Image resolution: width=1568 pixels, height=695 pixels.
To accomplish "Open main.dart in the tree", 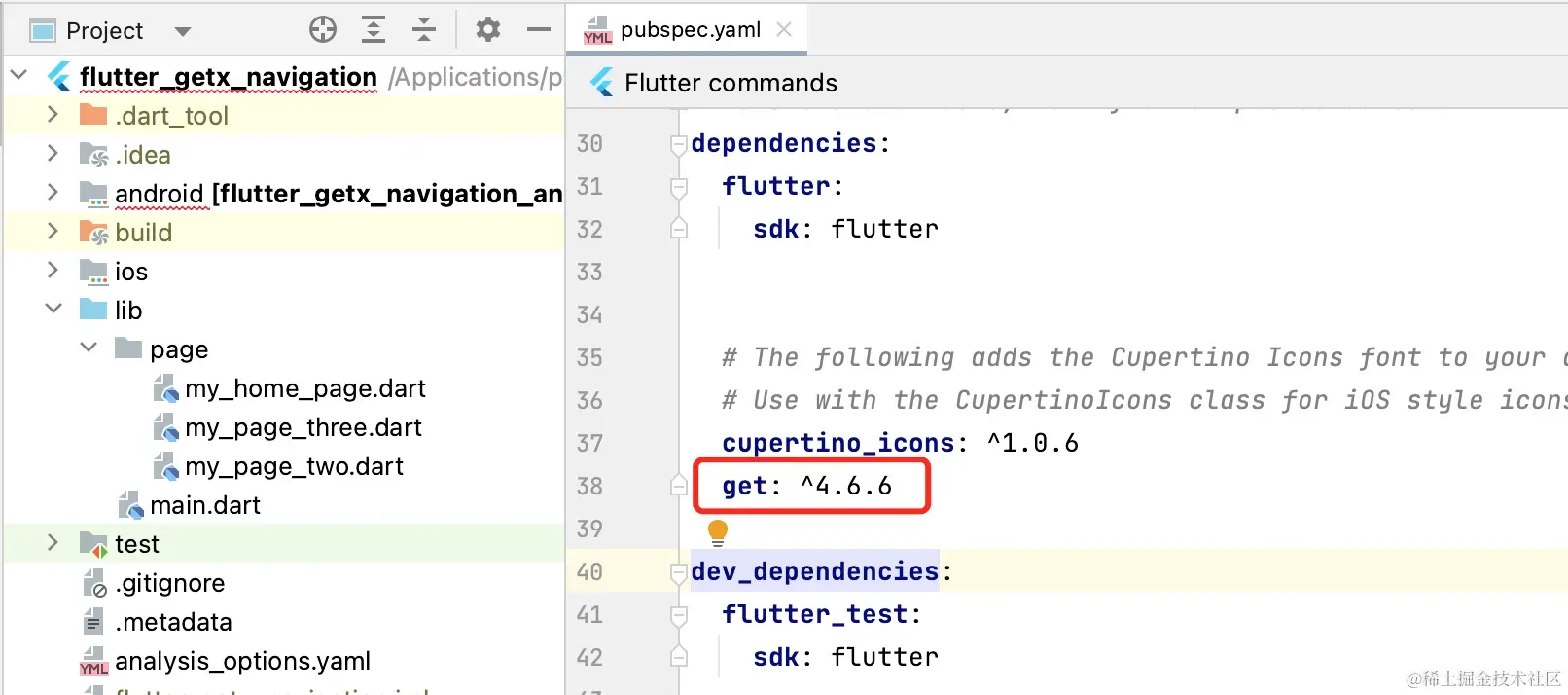I will pos(205,505).
